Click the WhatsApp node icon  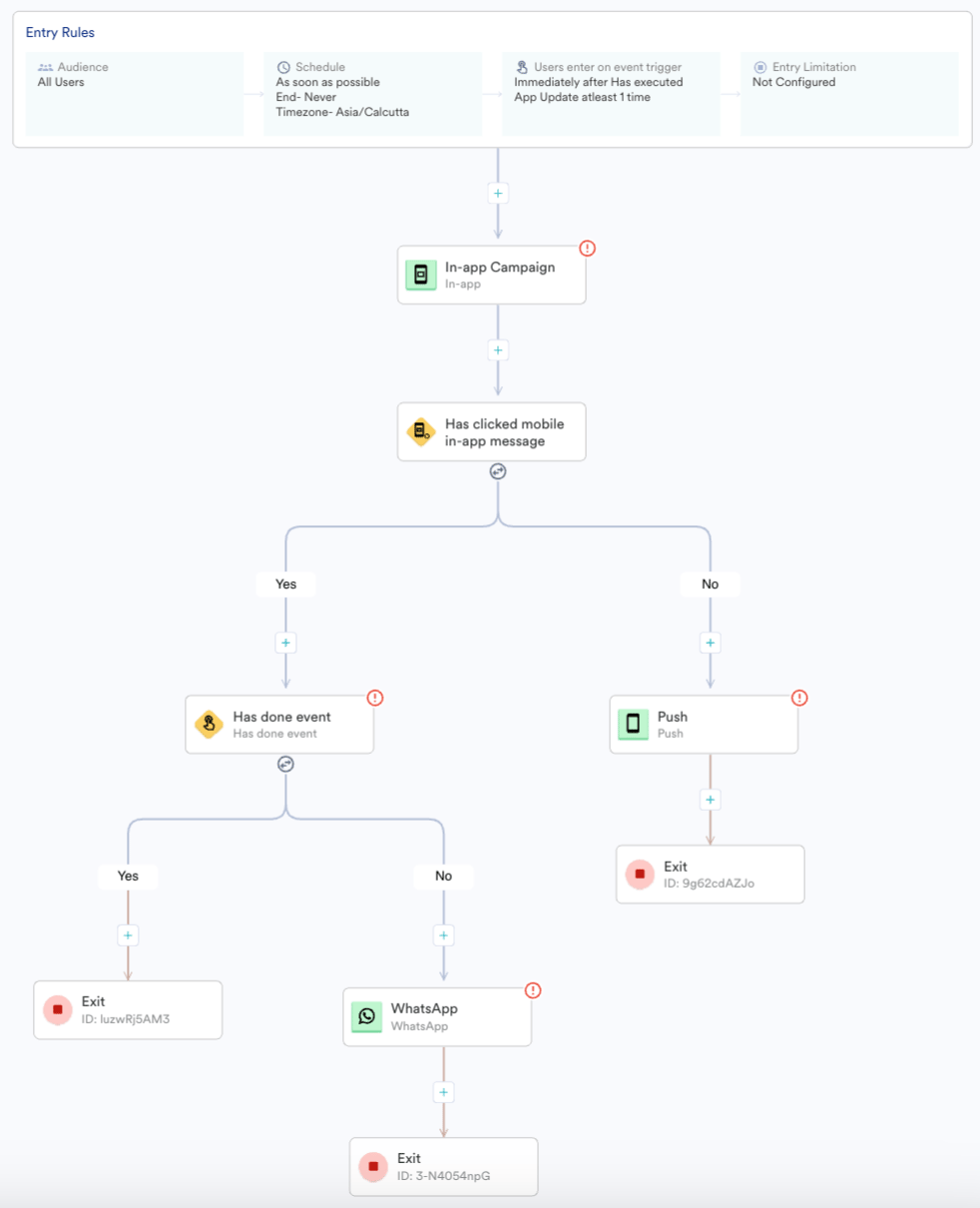[x=367, y=1016]
